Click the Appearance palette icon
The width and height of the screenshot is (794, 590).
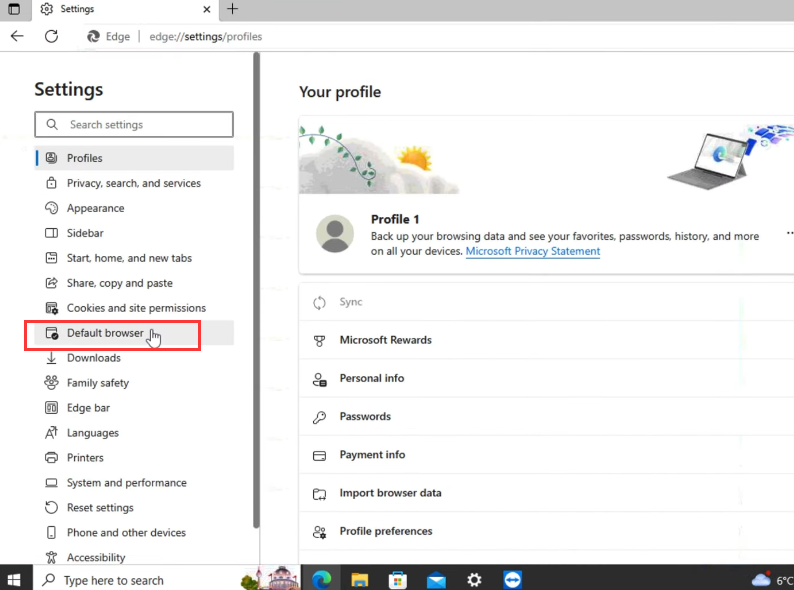click(x=51, y=208)
